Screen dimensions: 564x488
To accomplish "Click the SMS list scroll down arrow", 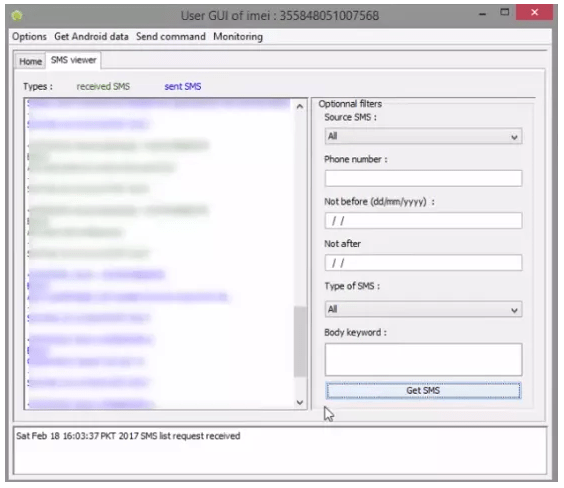I will (x=300, y=402).
